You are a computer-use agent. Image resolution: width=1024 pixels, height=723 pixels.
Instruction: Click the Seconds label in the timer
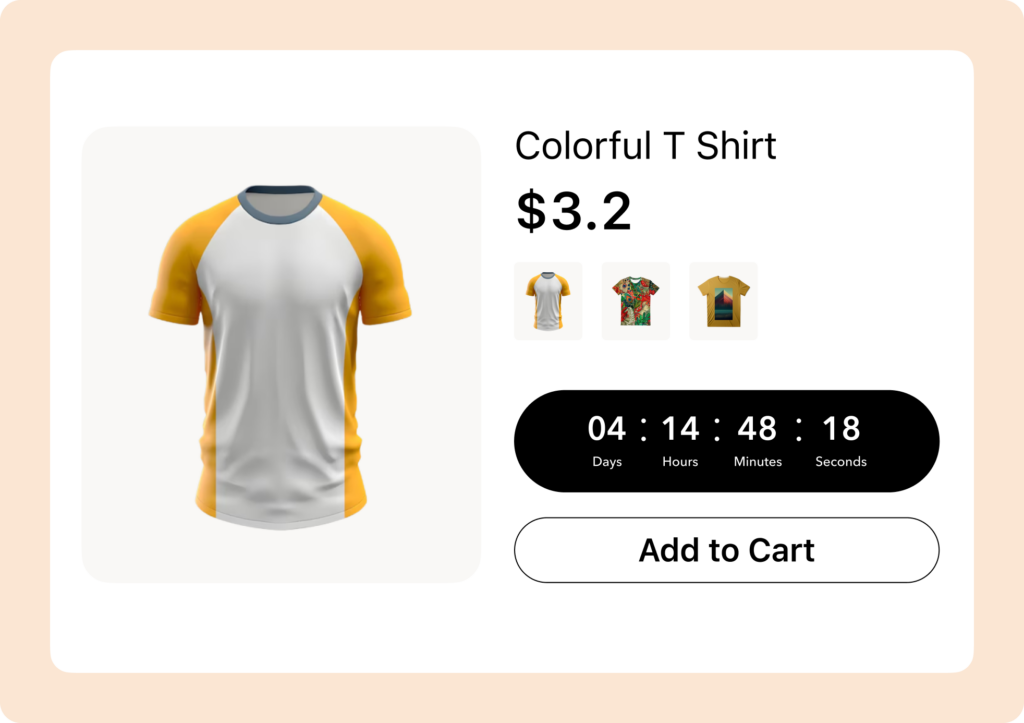841,462
